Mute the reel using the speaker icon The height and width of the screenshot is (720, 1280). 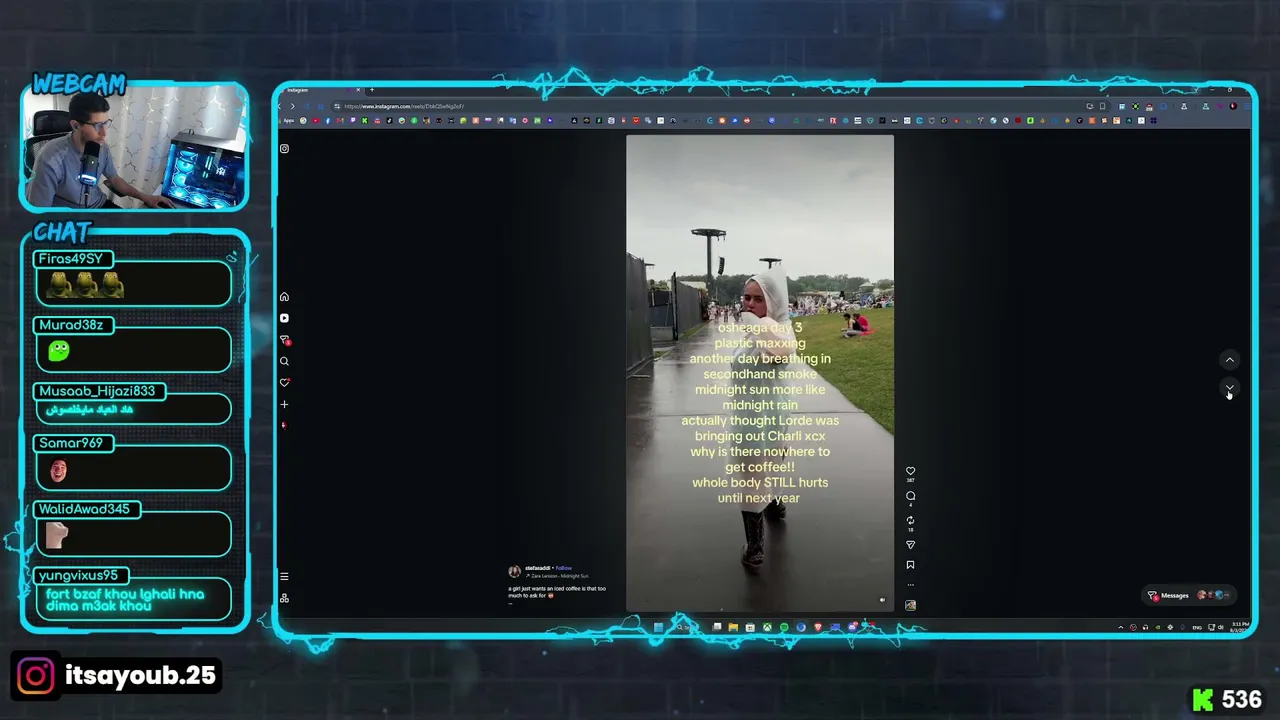coord(882,600)
